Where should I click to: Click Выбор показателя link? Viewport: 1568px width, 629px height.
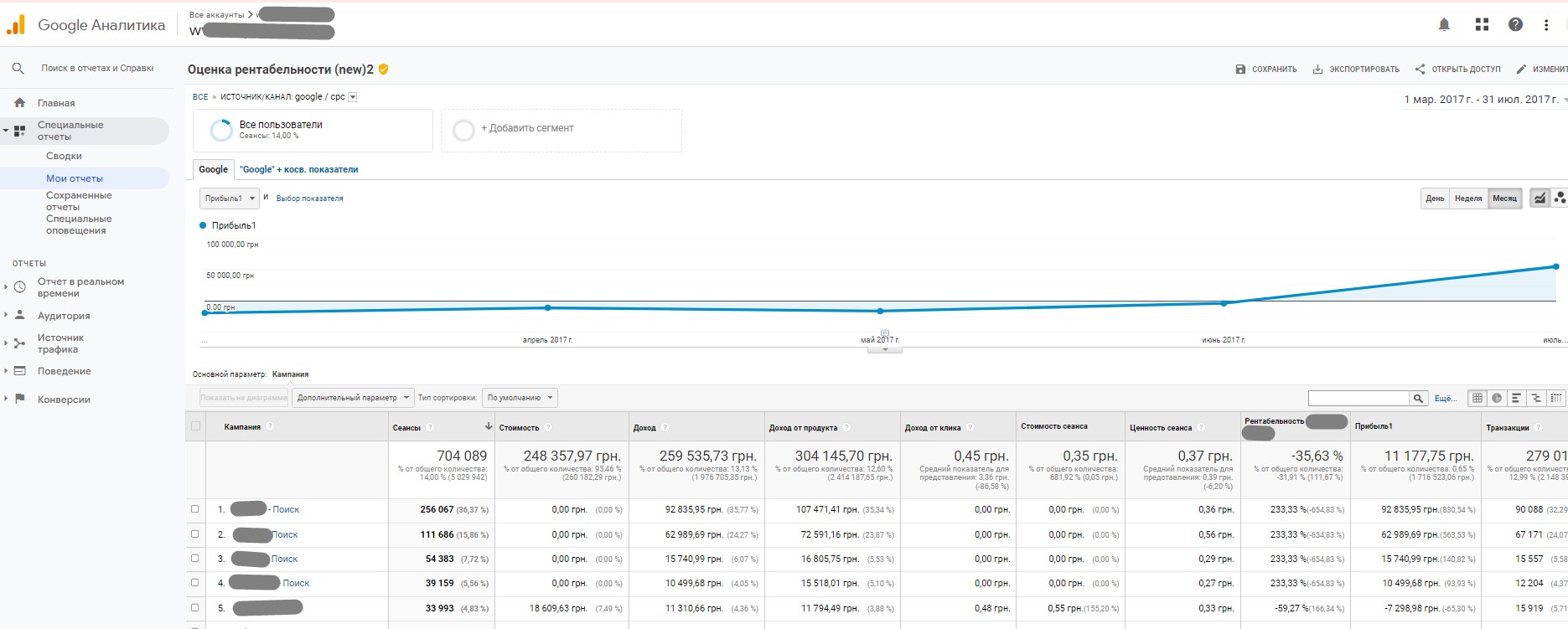(x=309, y=198)
